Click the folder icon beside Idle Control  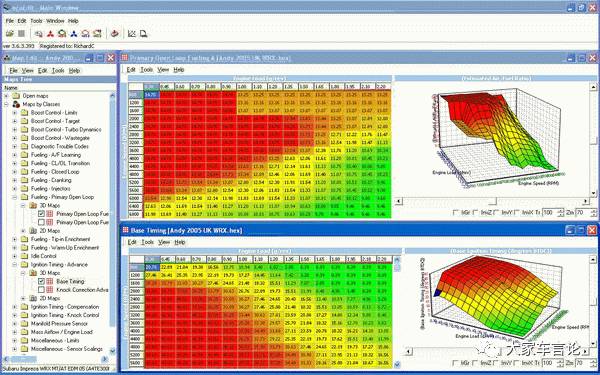click(x=24, y=256)
